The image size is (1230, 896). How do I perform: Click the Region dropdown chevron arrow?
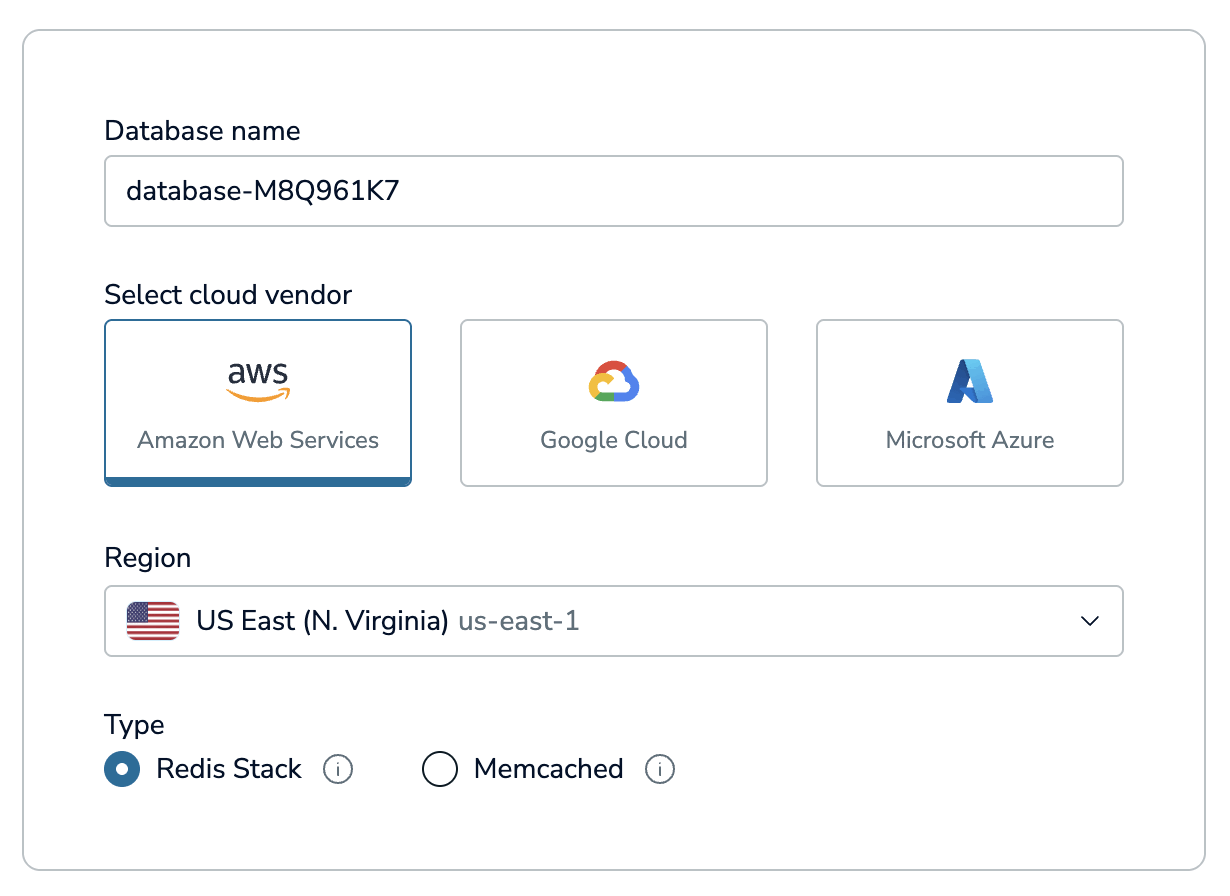[1090, 621]
